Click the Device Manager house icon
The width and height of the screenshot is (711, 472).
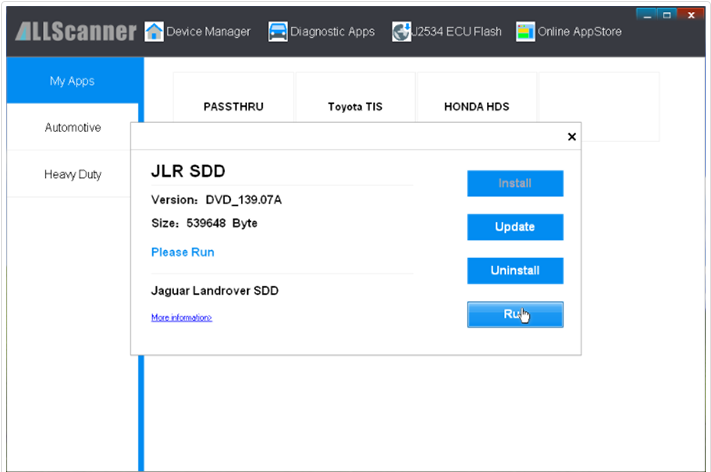[154, 32]
